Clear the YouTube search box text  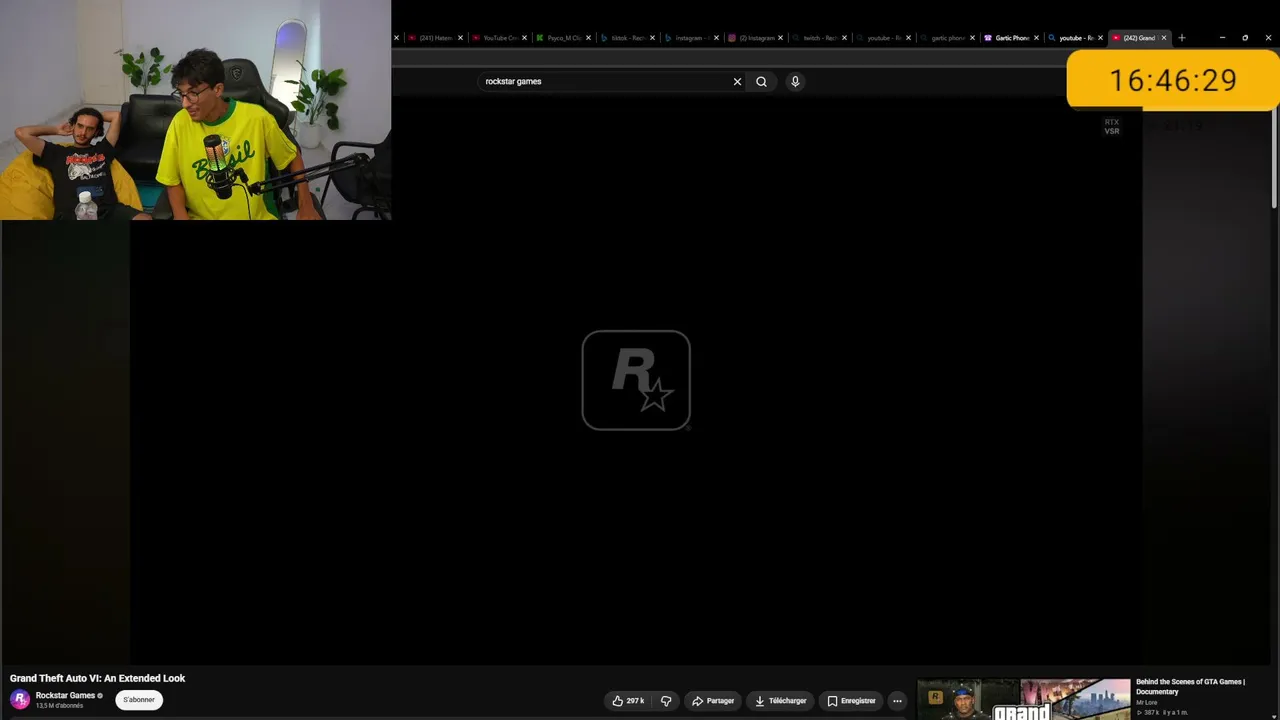pyautogui.click(x=737, y=82)
